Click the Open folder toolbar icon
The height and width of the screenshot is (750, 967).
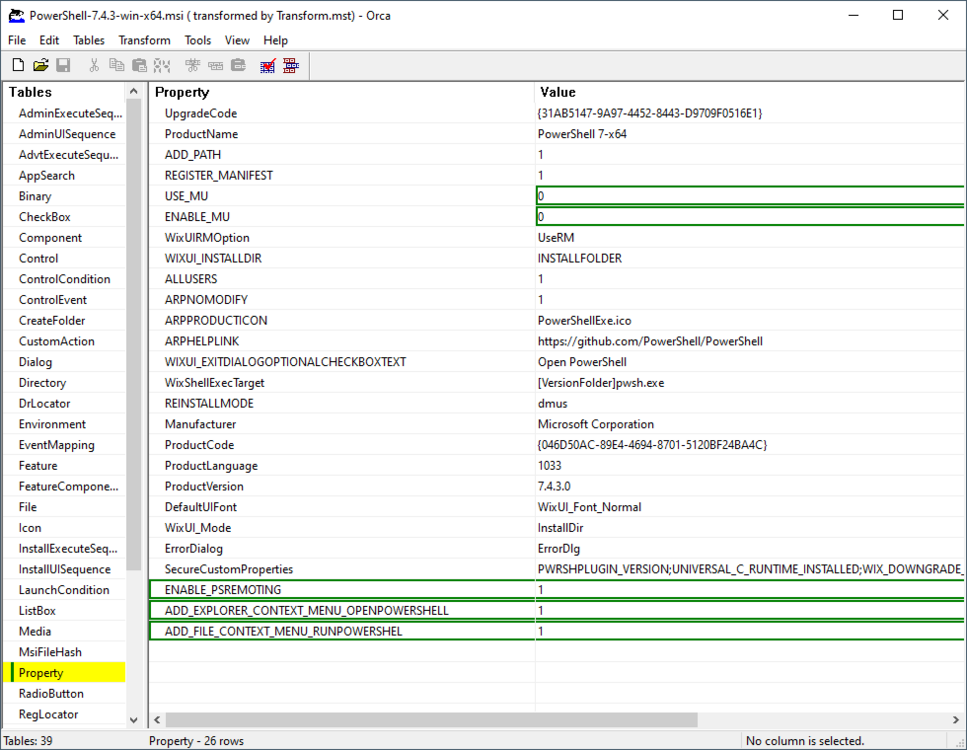41,66
